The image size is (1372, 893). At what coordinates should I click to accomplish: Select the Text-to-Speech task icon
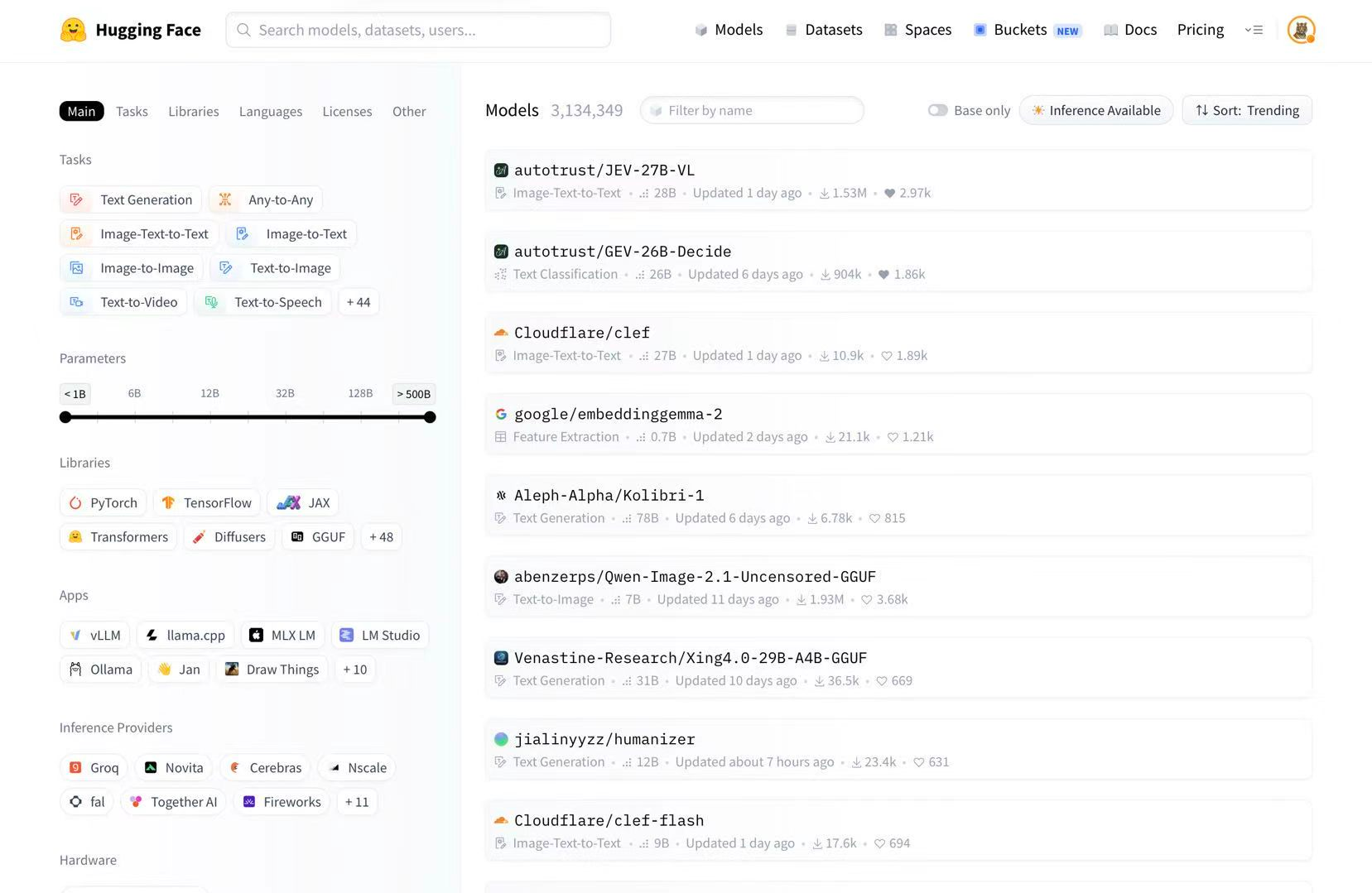[211, 302]
